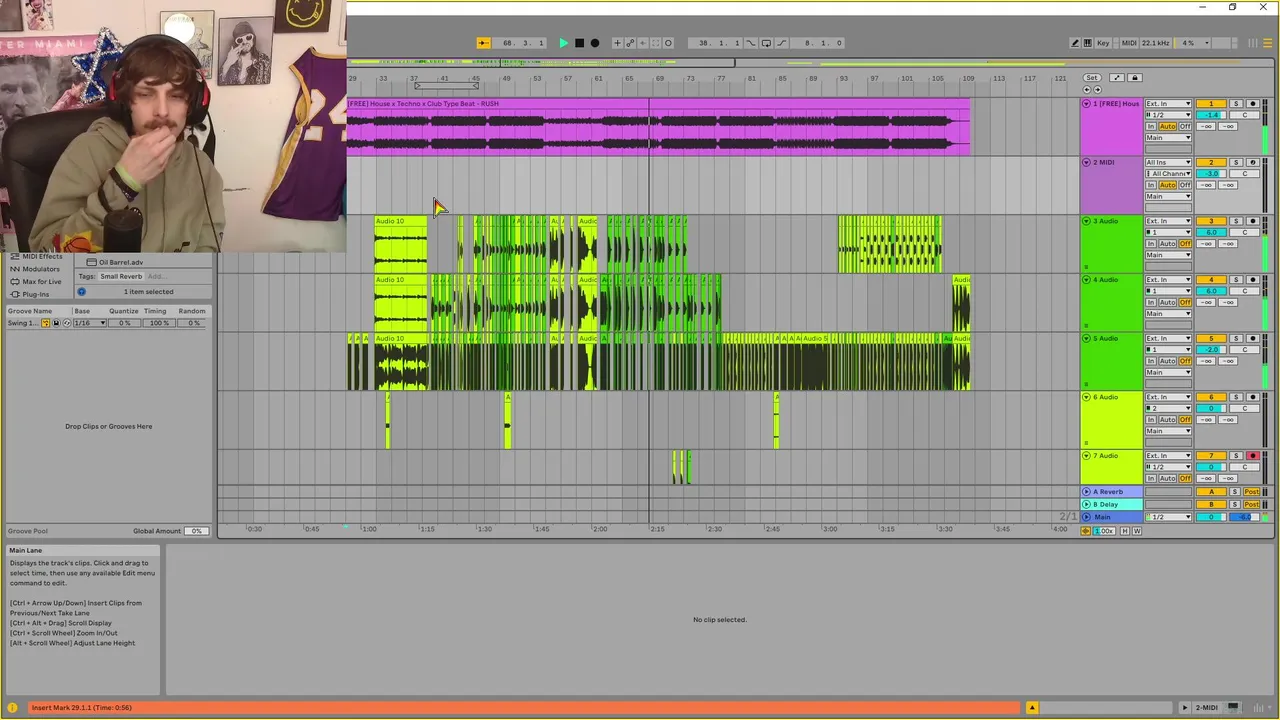Click the Session Record circle icon
Viewport: 1280px width, 720px height.
[668, 43]
